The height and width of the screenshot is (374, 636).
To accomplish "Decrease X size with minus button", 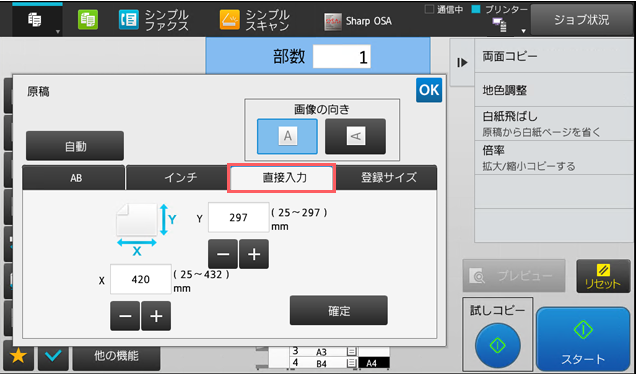I will (x=125, y=316).
